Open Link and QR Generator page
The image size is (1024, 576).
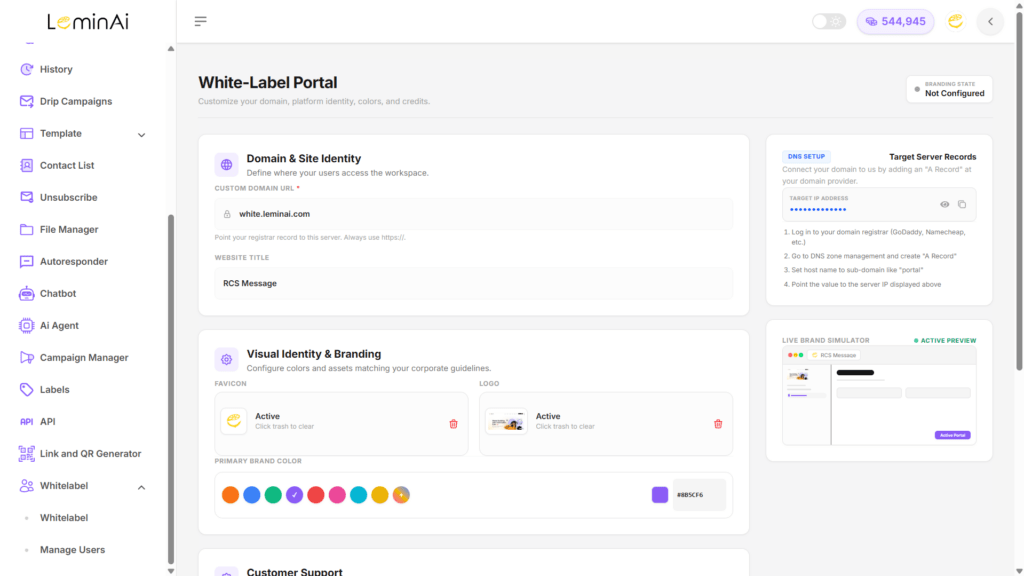pyautogui.click(x=91, y=453)
